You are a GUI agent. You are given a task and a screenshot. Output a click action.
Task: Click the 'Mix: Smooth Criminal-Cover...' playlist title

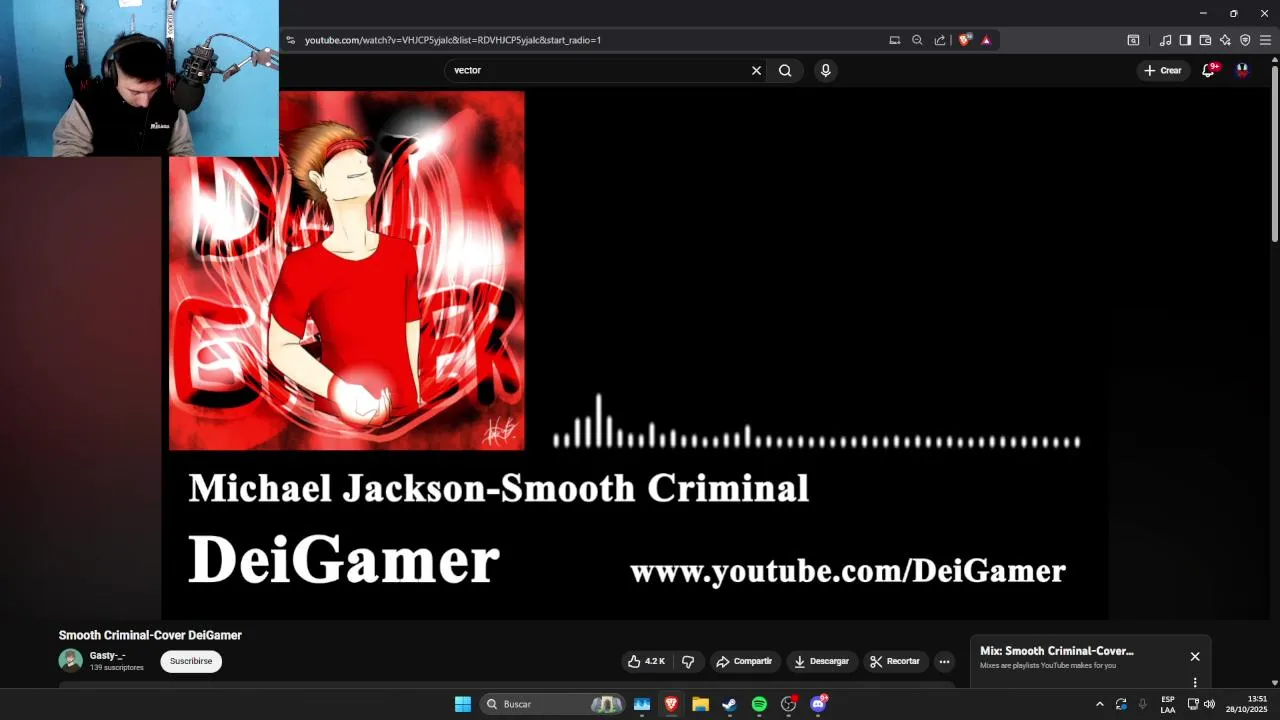tap(1057, 651)
